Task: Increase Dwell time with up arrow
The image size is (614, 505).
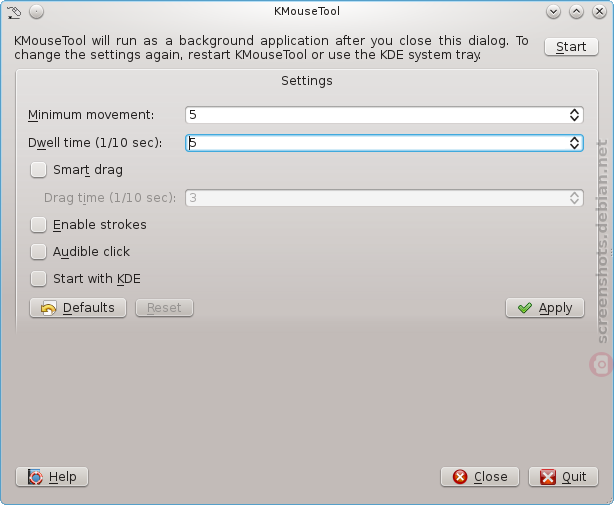Action: coord(574,139)
